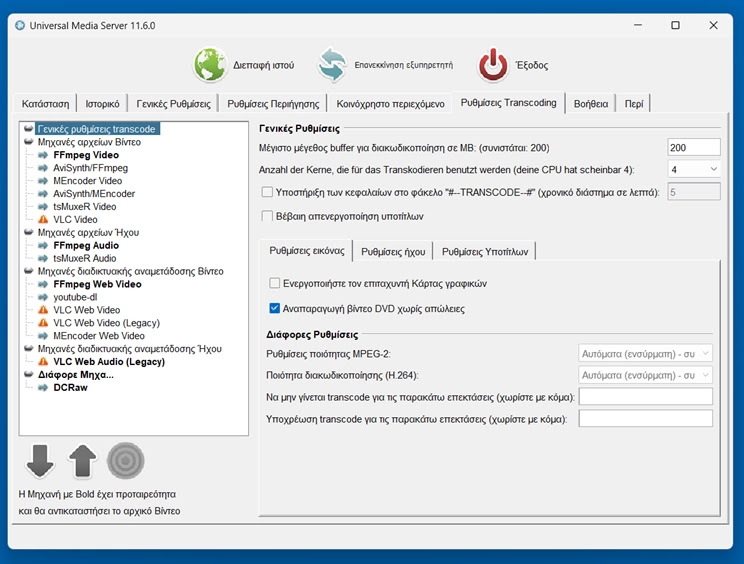
Task: Select the Ρυθμίσεις Transcoding tab
Action: [508, 102]
